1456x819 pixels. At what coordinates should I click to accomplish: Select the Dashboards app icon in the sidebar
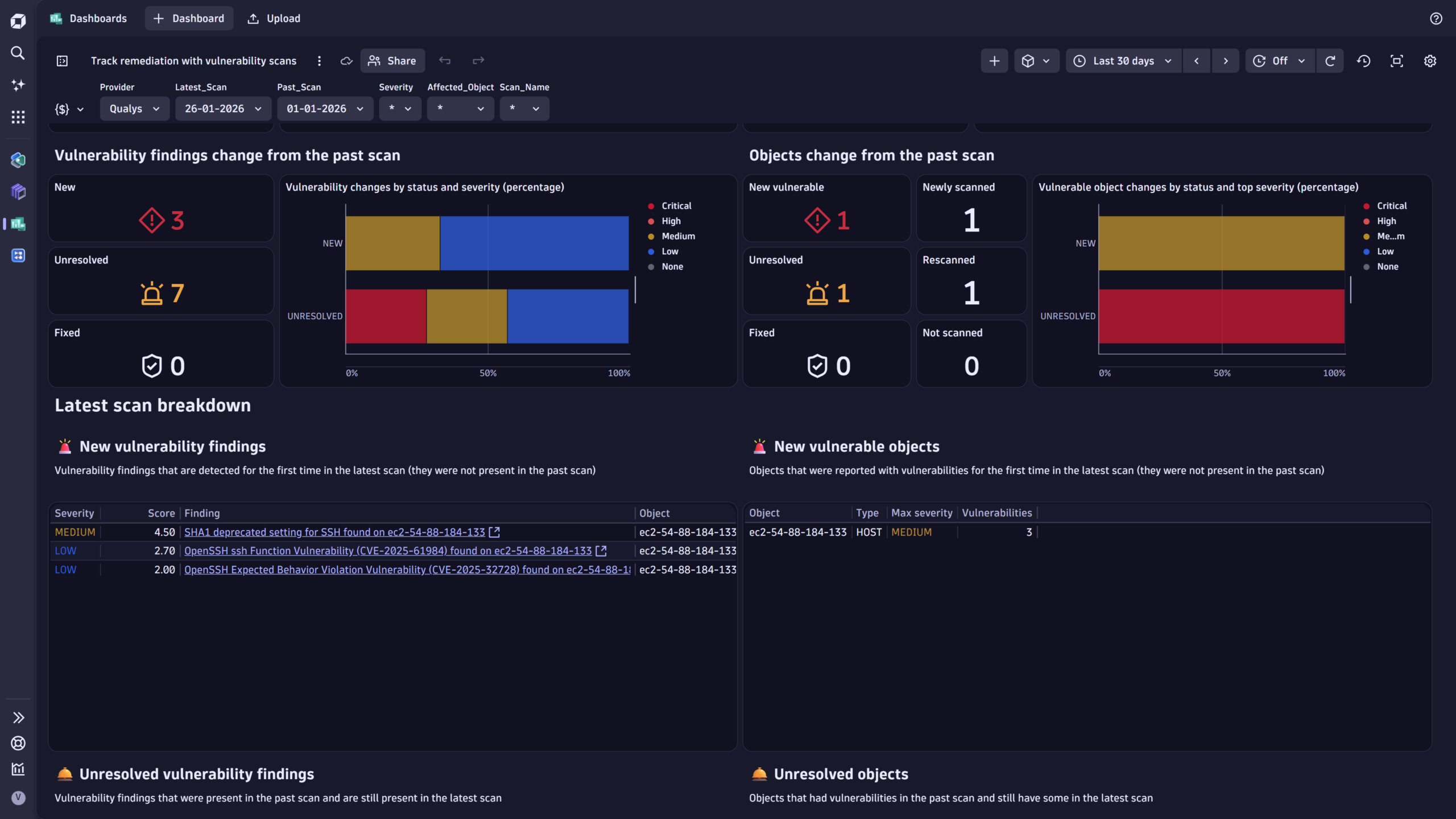coord(18,224)
